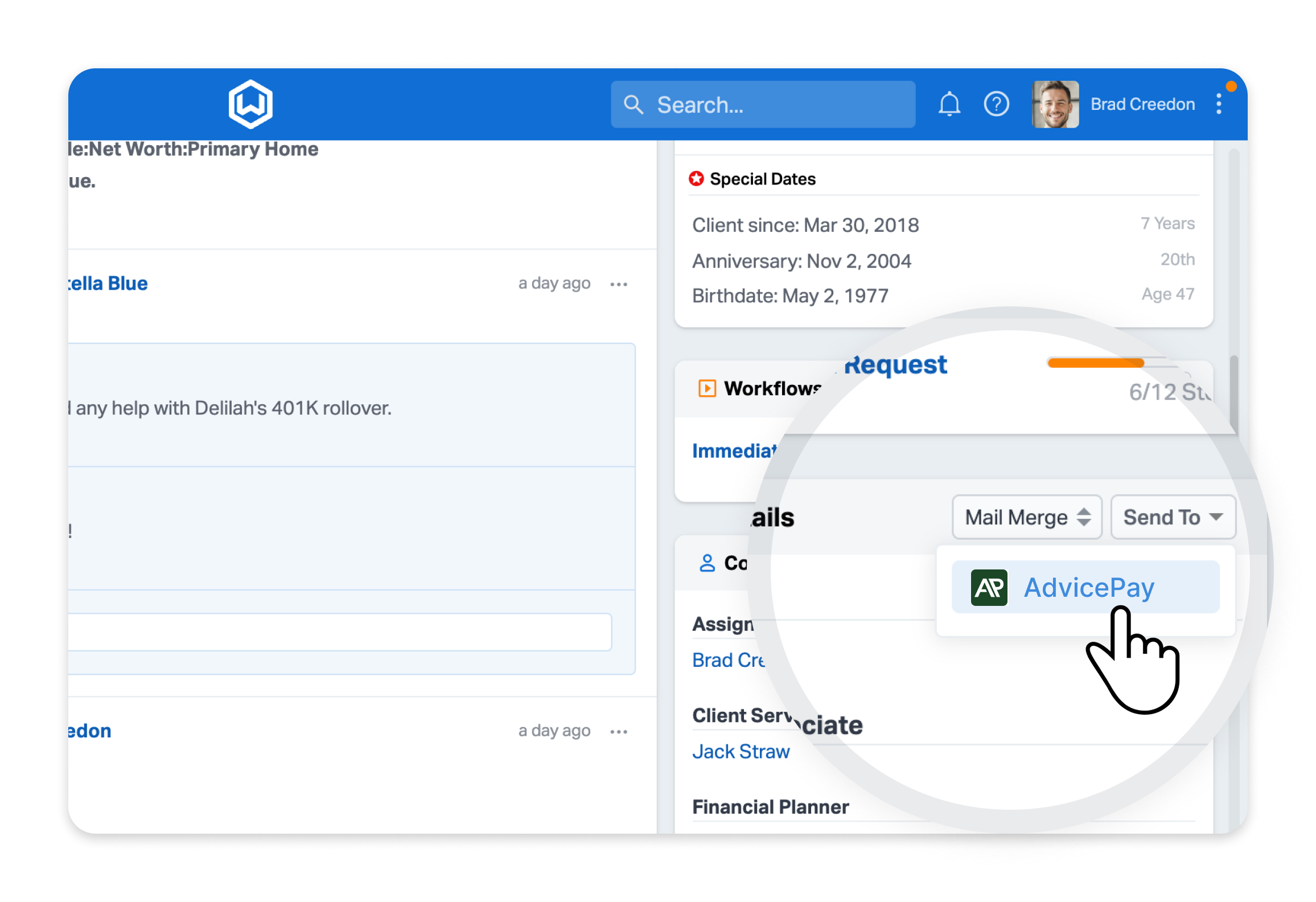This screenshot has width=1316, height=902.
Task: Click the Brad Creedon name in header
Action: pyautogui.click(x=1142, y=104)
